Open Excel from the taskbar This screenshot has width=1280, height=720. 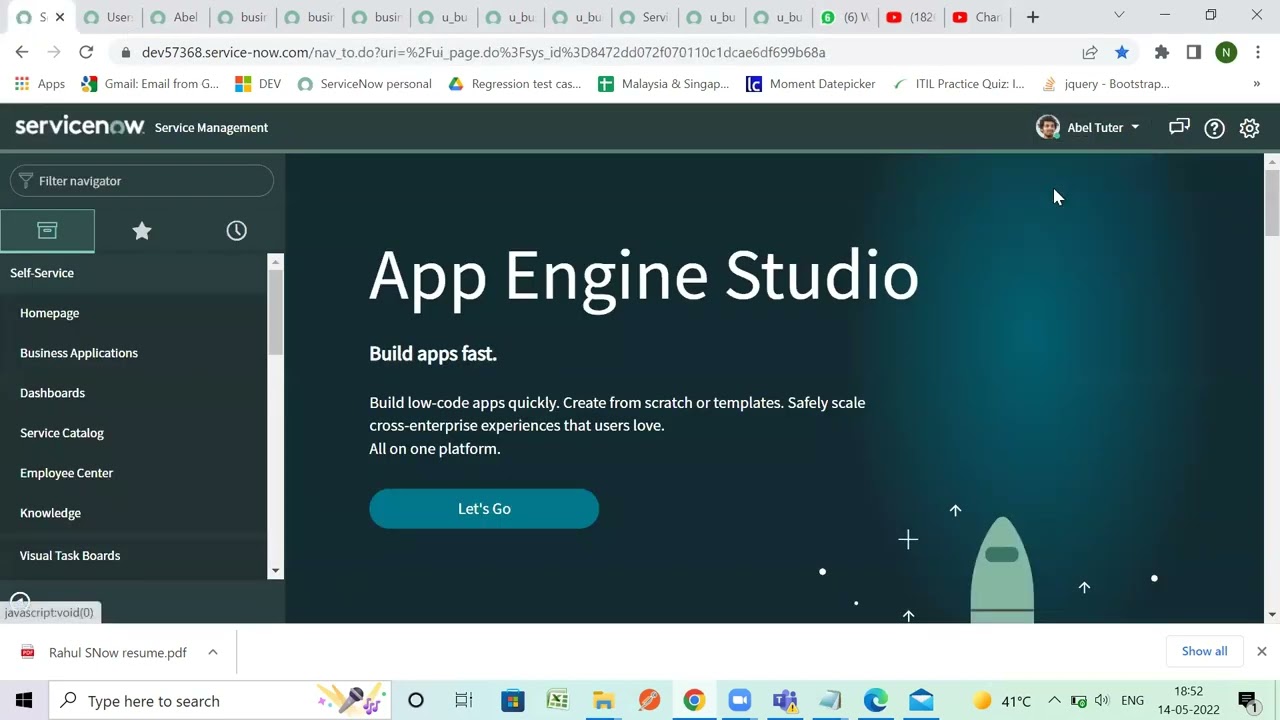tap(558, 701)
